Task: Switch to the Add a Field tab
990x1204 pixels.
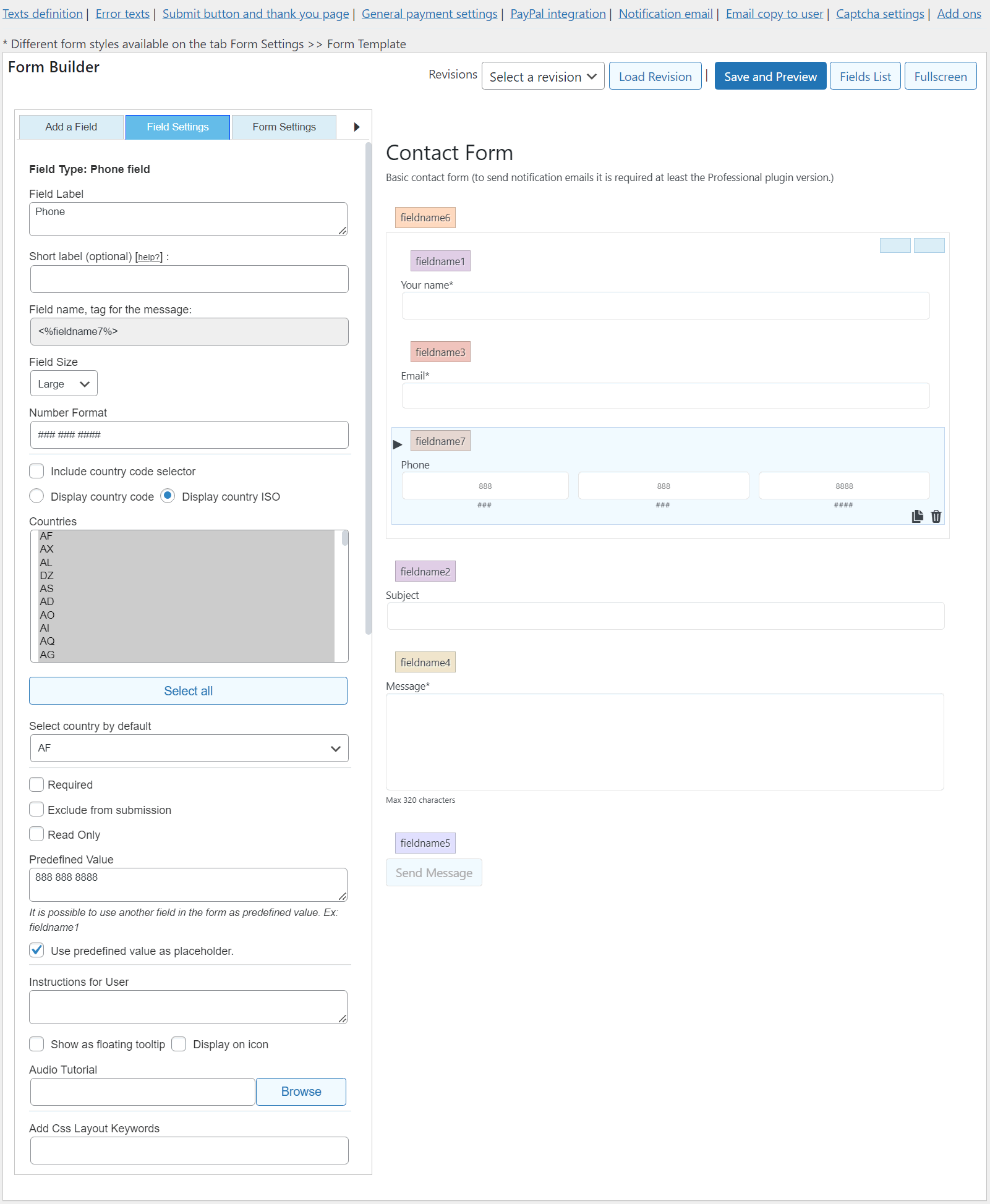Action: coord(71,127)
